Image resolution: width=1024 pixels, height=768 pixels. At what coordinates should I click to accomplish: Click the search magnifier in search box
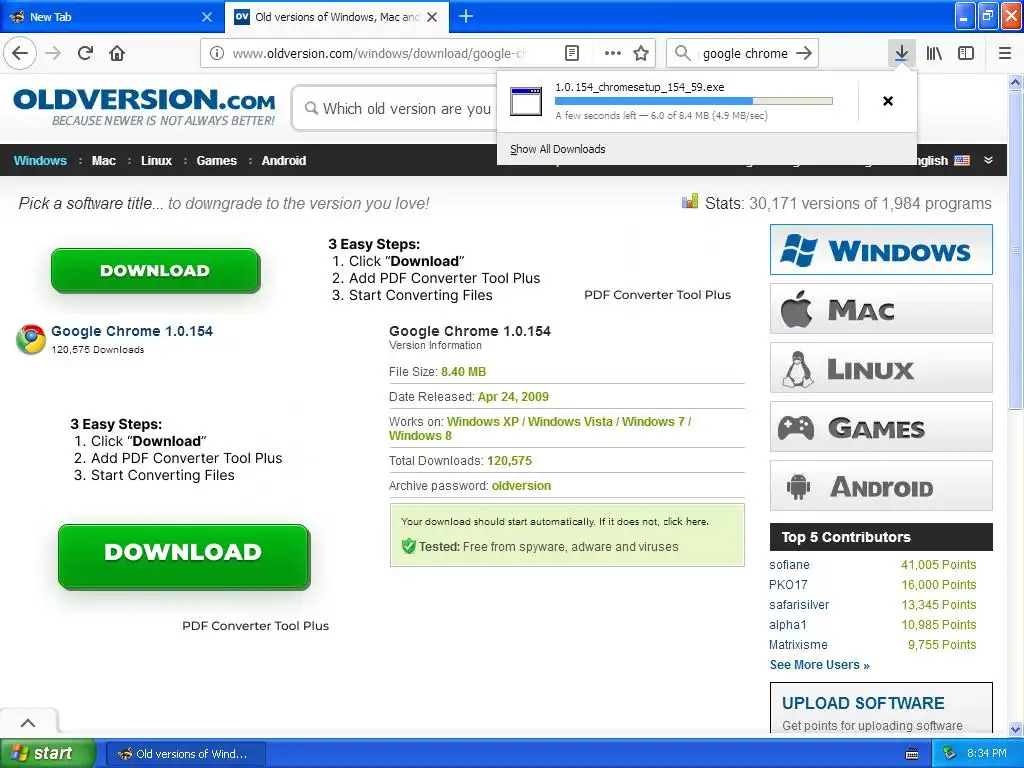682,53
